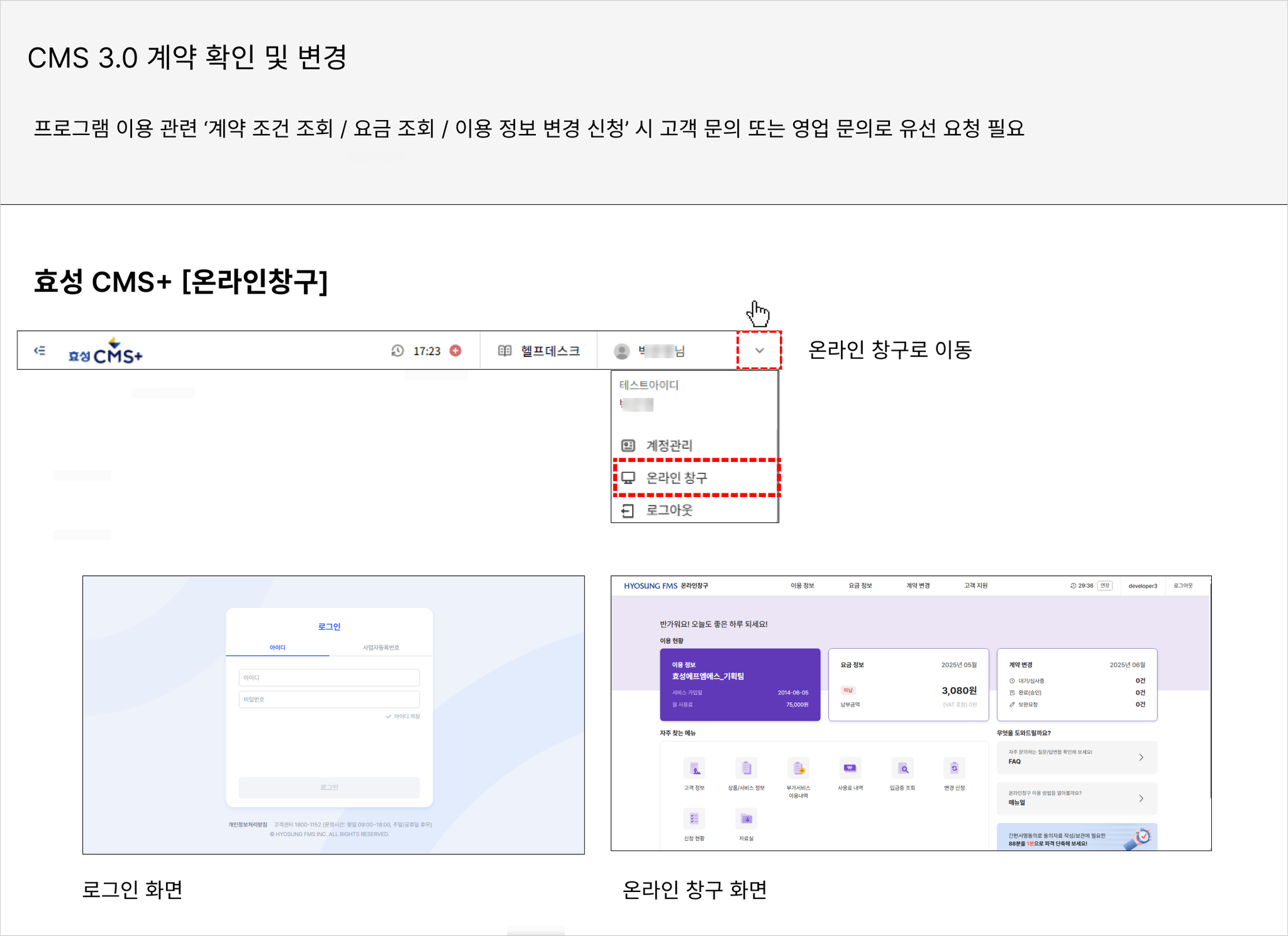The height and width of the screenshot is (936, 1288).
Task: Open the 상품/서비스 정보 shortcut icon
Action: (747, 769)
